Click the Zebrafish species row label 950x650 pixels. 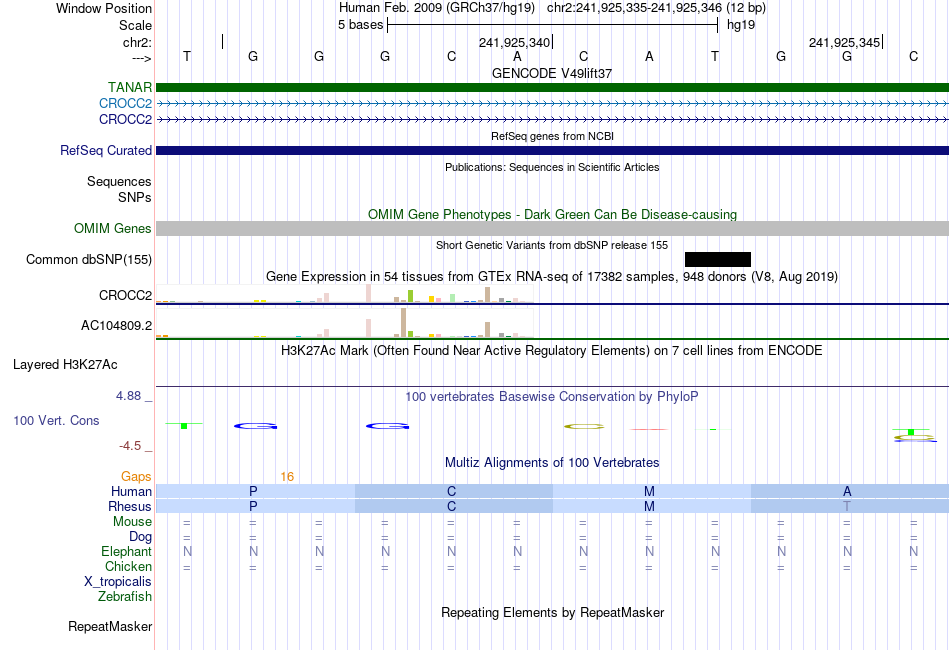(125, 597)
